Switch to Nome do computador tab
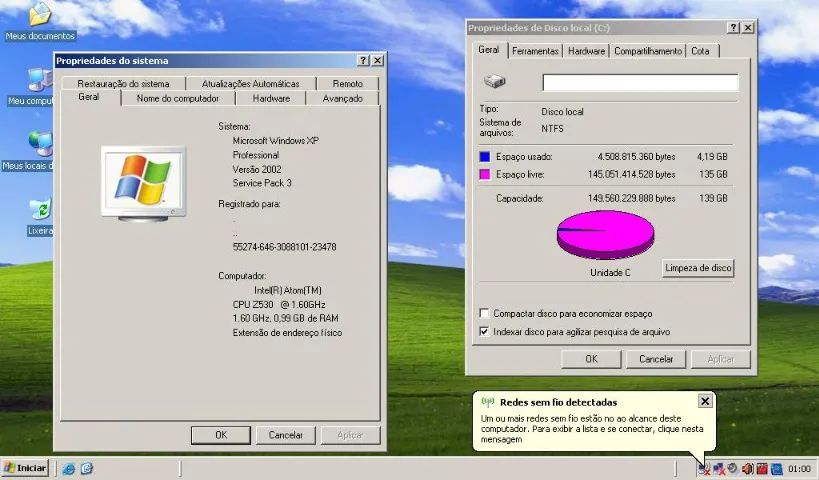The image size is (819, 480). (178, 98)
